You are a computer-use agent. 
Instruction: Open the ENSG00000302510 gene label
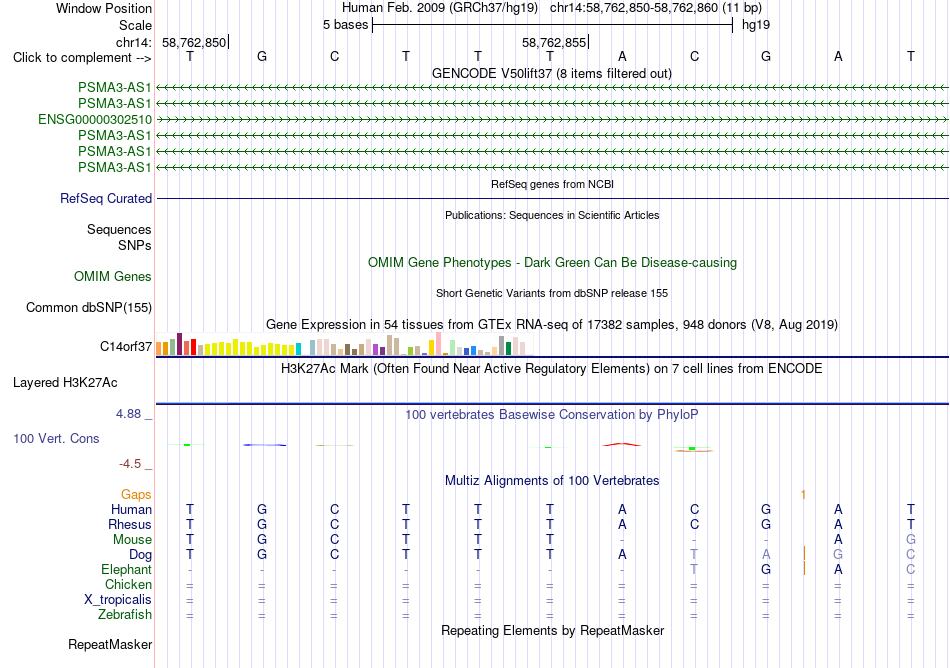click(95, 119)
